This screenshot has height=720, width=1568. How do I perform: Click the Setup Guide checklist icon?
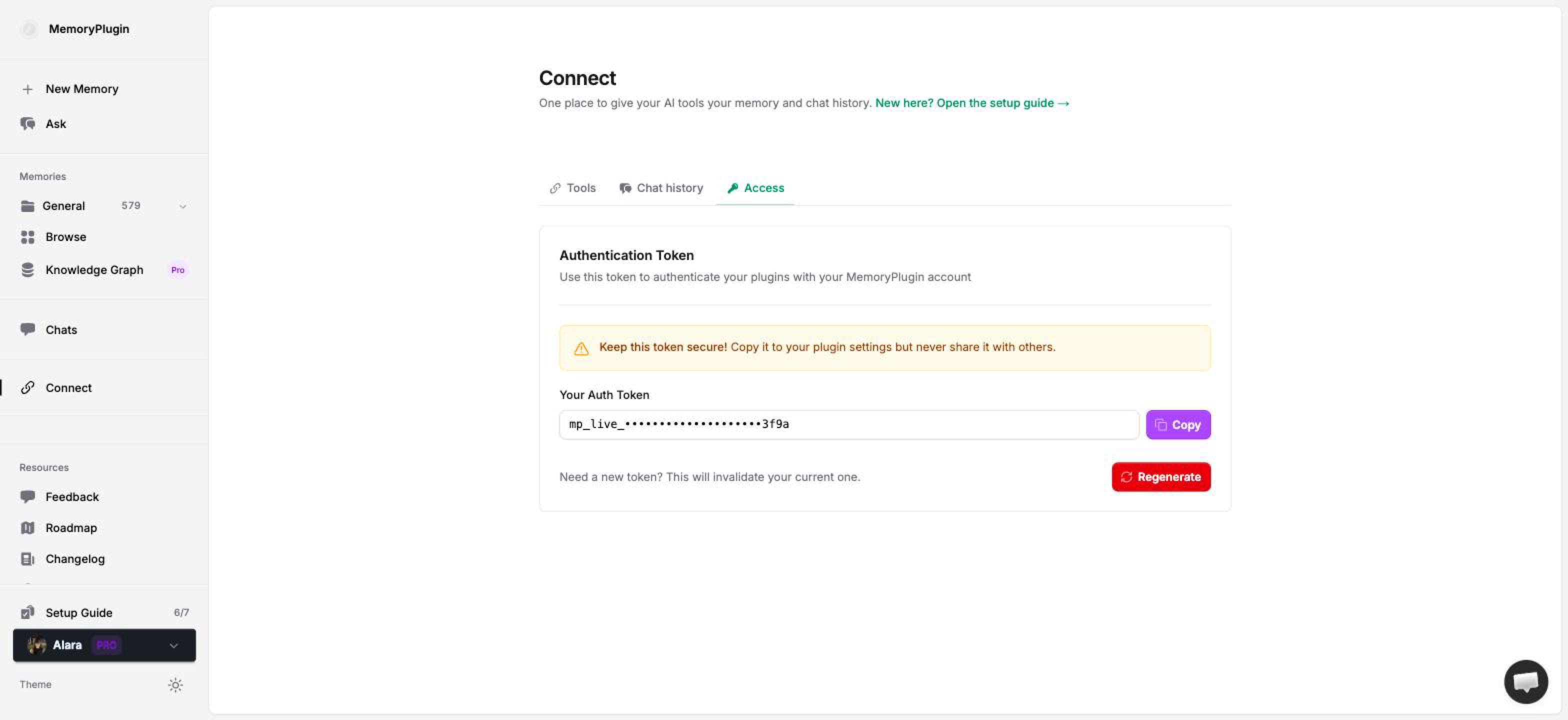[27, 612]
